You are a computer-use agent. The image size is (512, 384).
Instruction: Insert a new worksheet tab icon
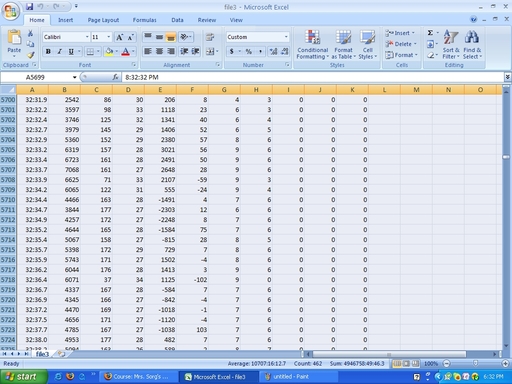click(61, 354)
